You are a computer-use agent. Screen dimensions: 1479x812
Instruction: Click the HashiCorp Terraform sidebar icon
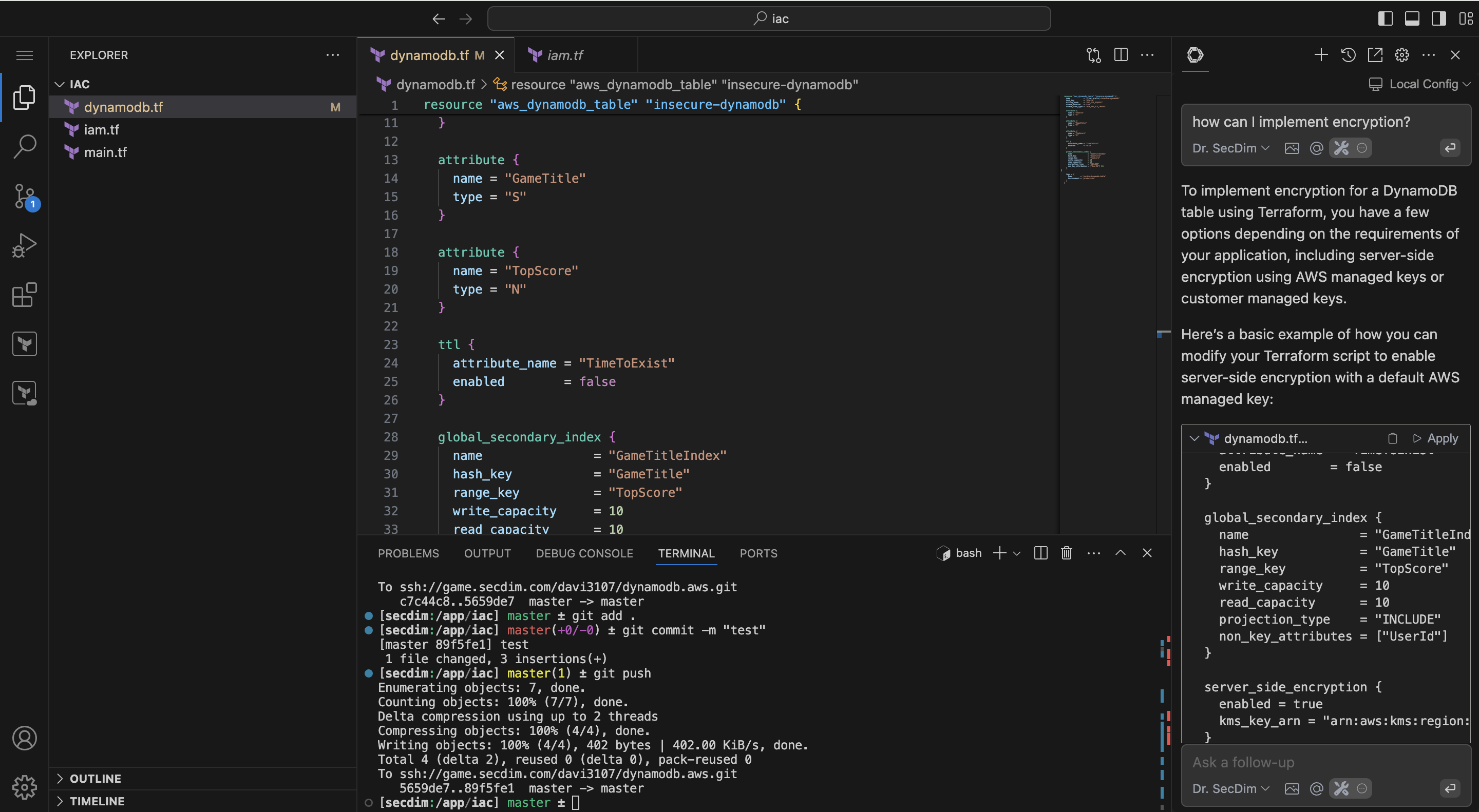[x=24, y=344]
